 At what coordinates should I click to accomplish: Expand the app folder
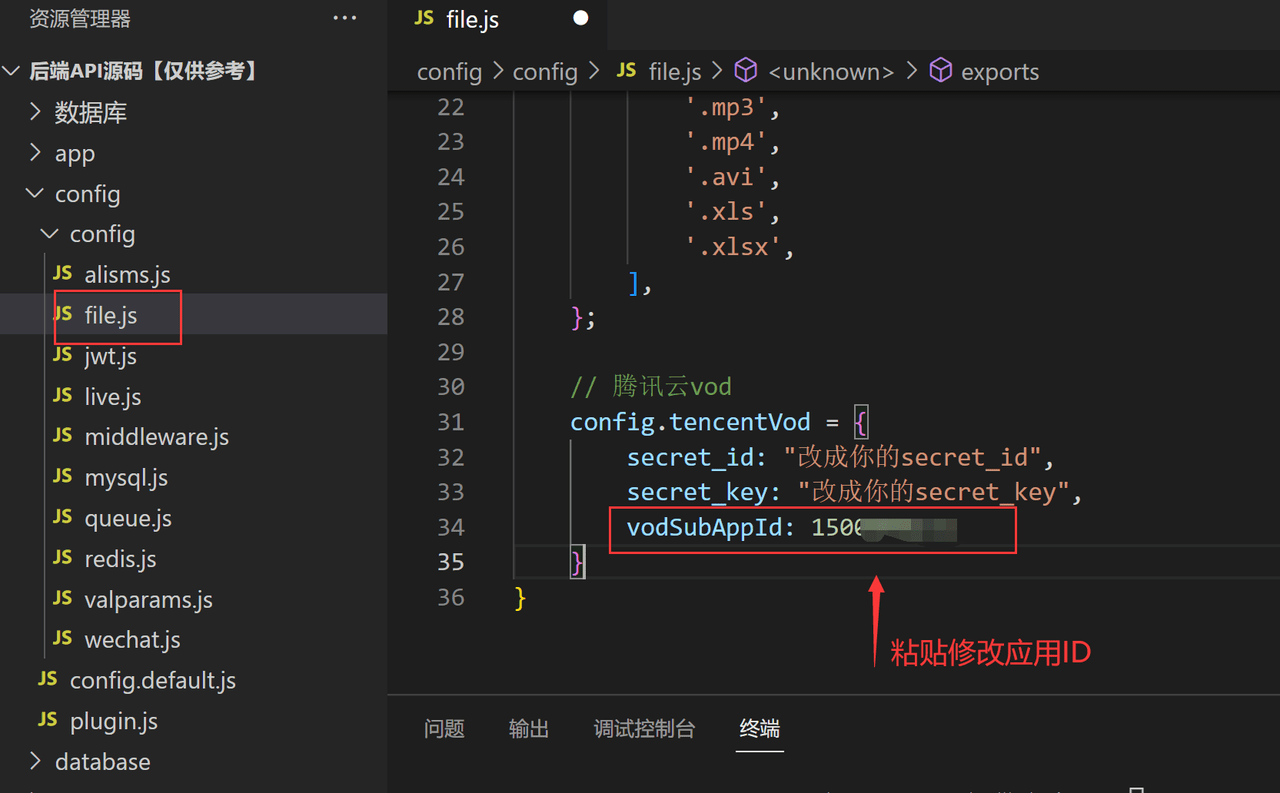click(35, 152)
